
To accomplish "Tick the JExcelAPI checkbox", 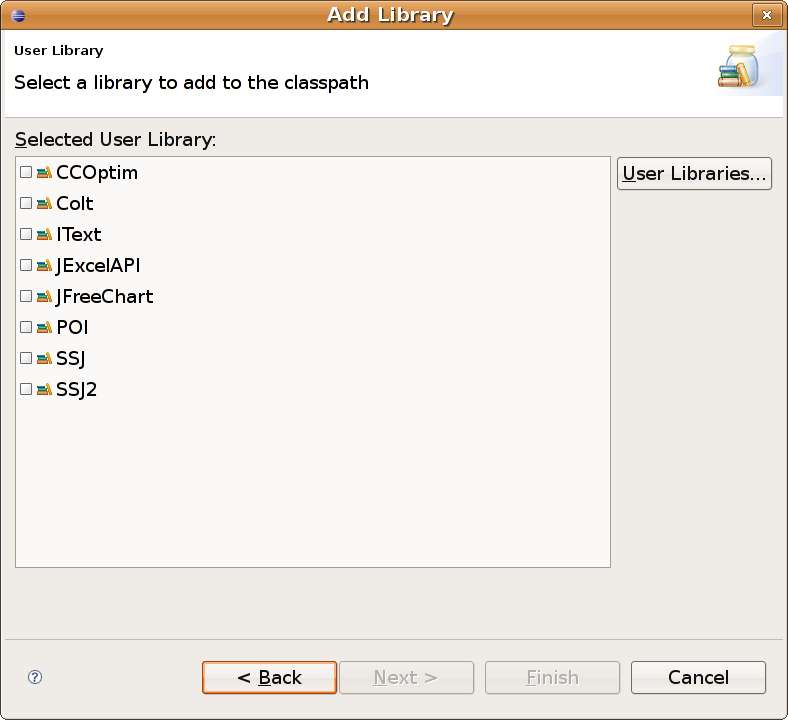I will (x=26, y=265).
